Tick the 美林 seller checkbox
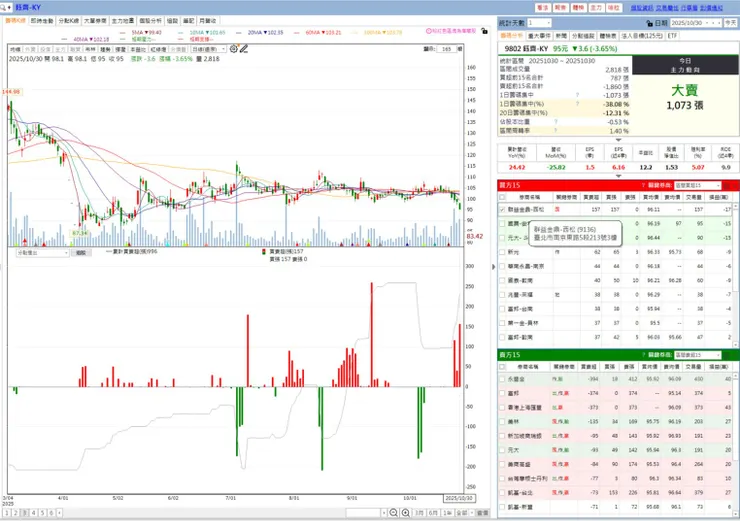 [502, 421]
